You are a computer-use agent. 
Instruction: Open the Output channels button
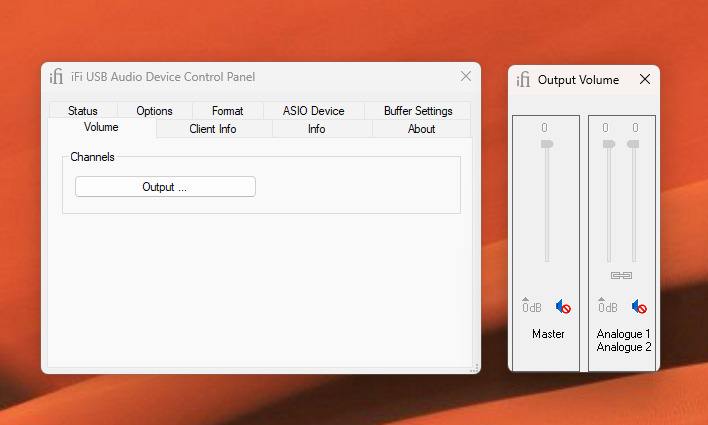(x=165, y=187)
